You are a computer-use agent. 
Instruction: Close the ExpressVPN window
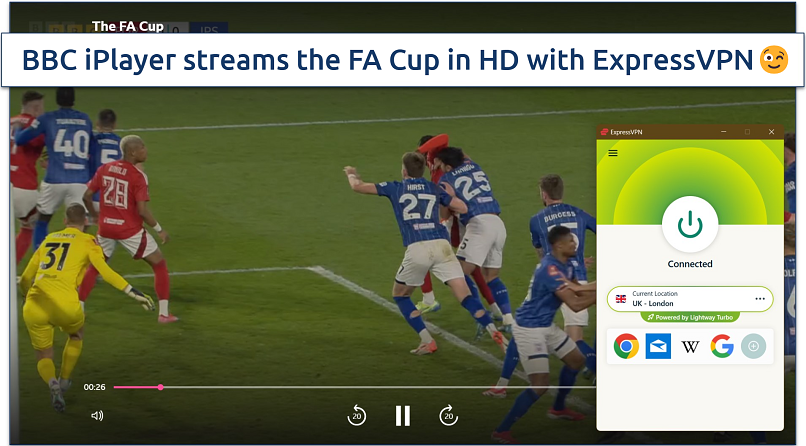771,132
